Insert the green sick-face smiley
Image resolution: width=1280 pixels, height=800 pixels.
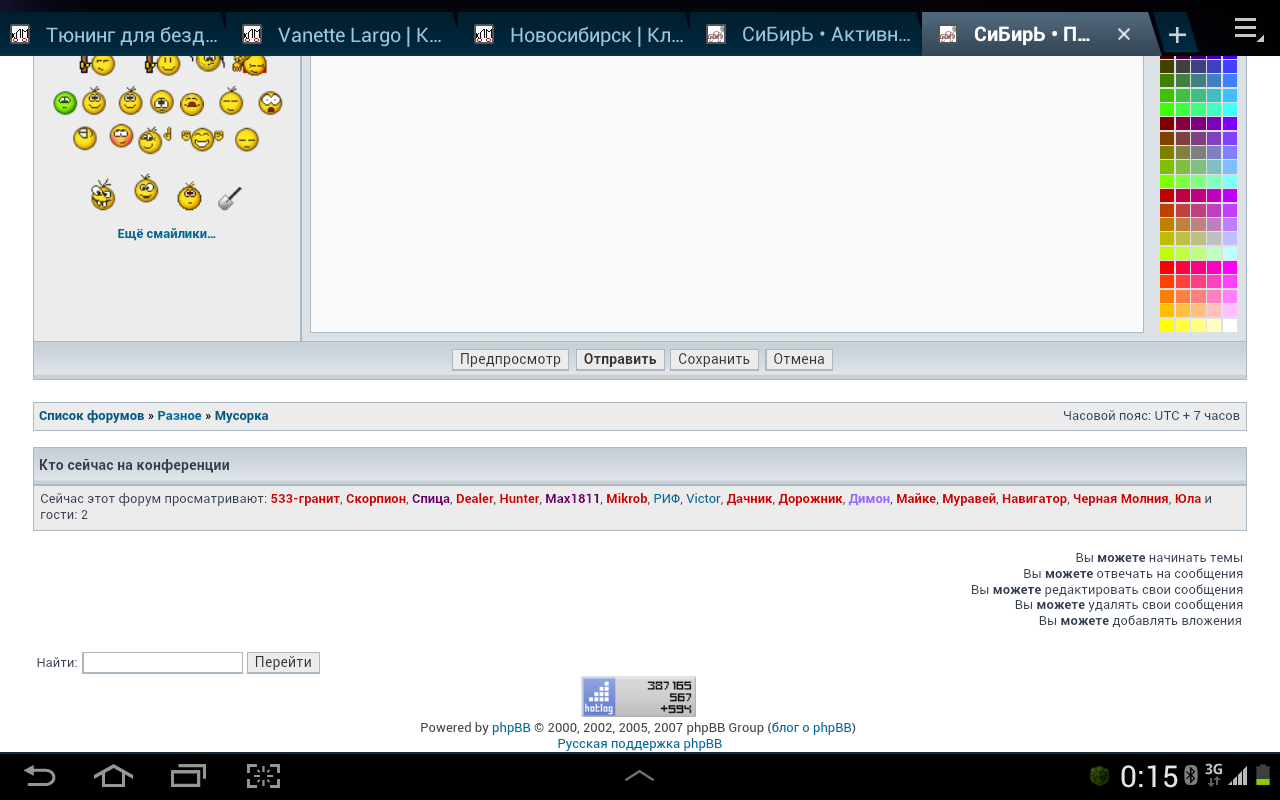[x=65, y=102]
